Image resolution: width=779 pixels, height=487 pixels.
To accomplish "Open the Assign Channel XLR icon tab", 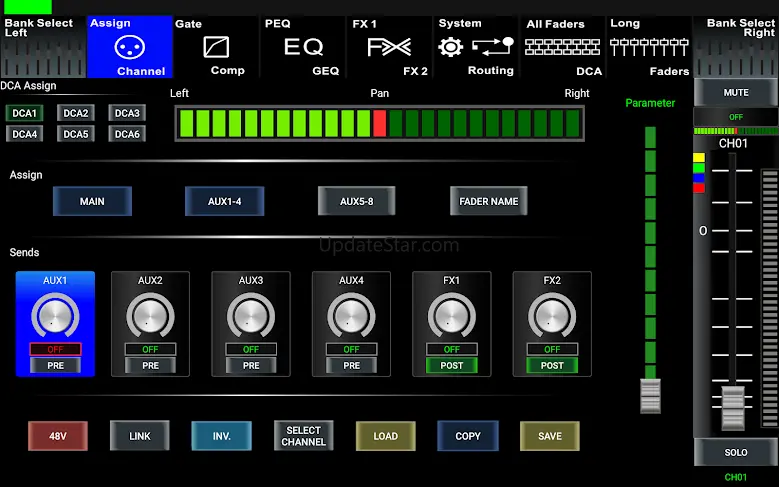I will 129,46.
